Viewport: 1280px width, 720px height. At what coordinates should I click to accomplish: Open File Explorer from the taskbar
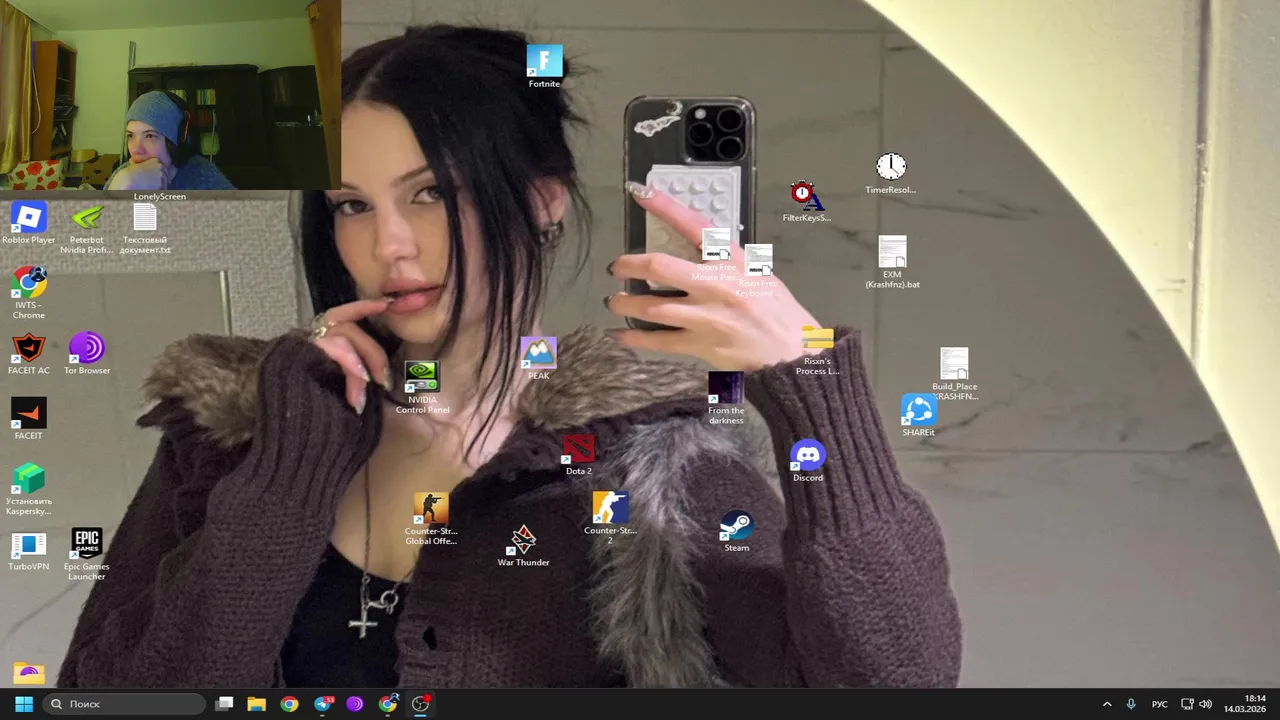(256, 704)
